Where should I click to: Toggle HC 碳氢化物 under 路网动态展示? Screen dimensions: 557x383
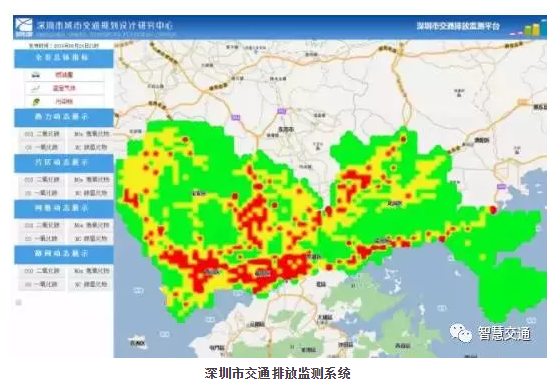point(91,285)
